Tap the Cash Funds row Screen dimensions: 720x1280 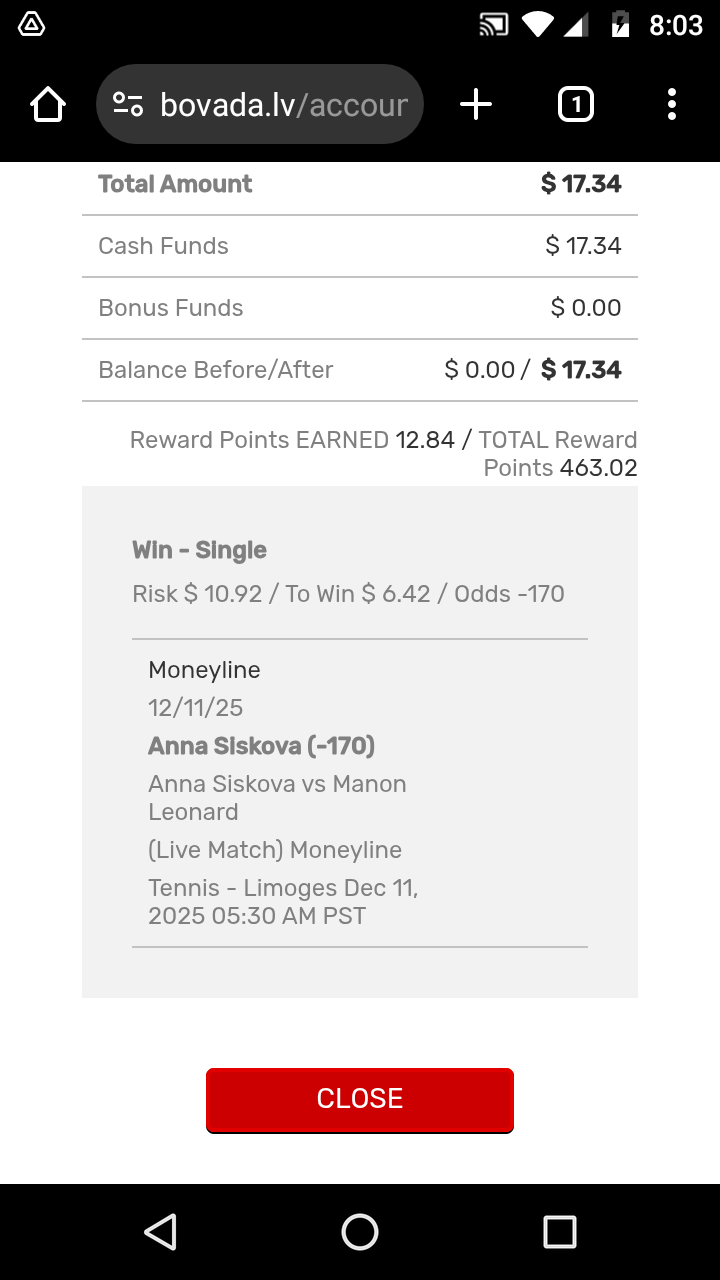click(x=360, y=246)
